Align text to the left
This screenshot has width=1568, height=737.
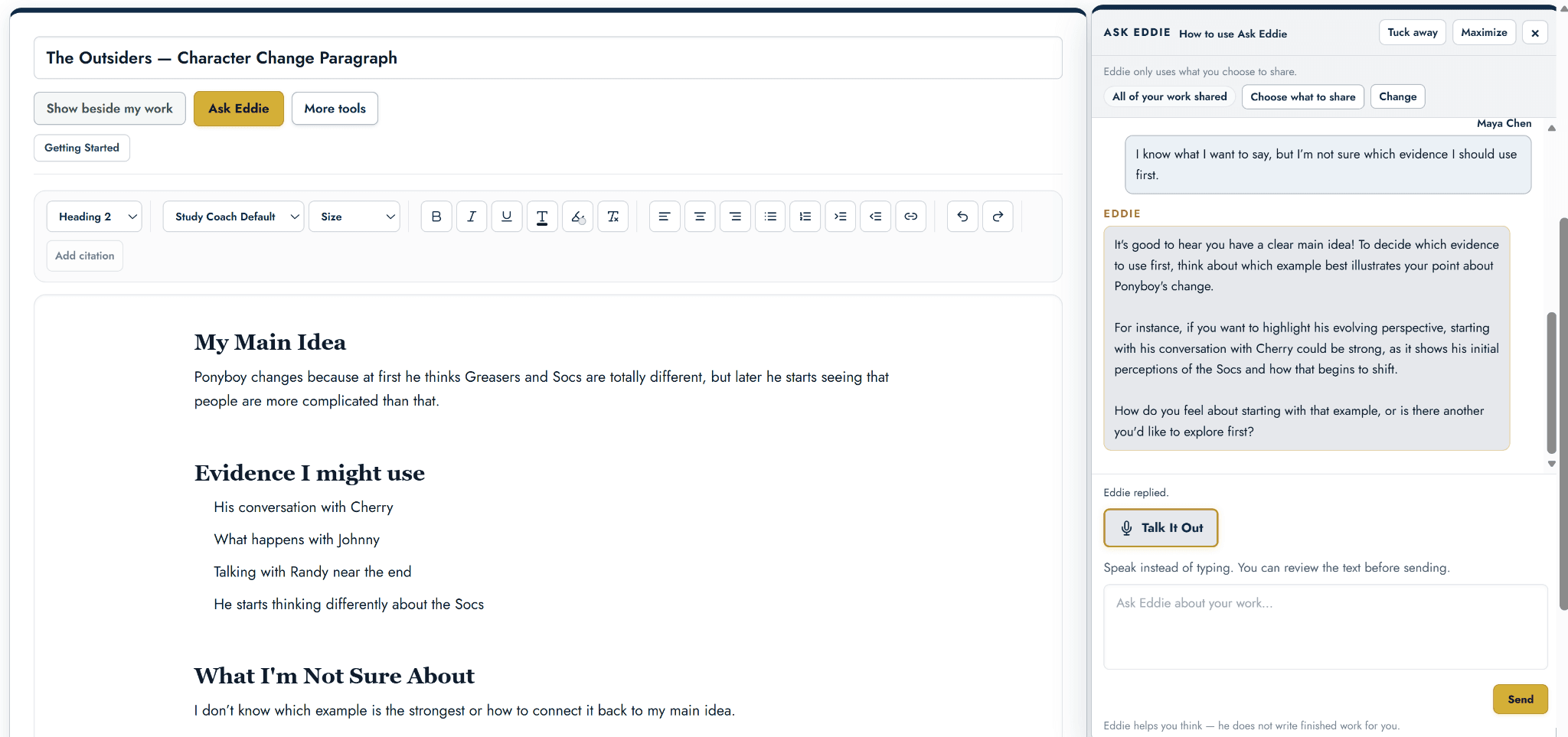pyautogui.click(x=665, y=217)
